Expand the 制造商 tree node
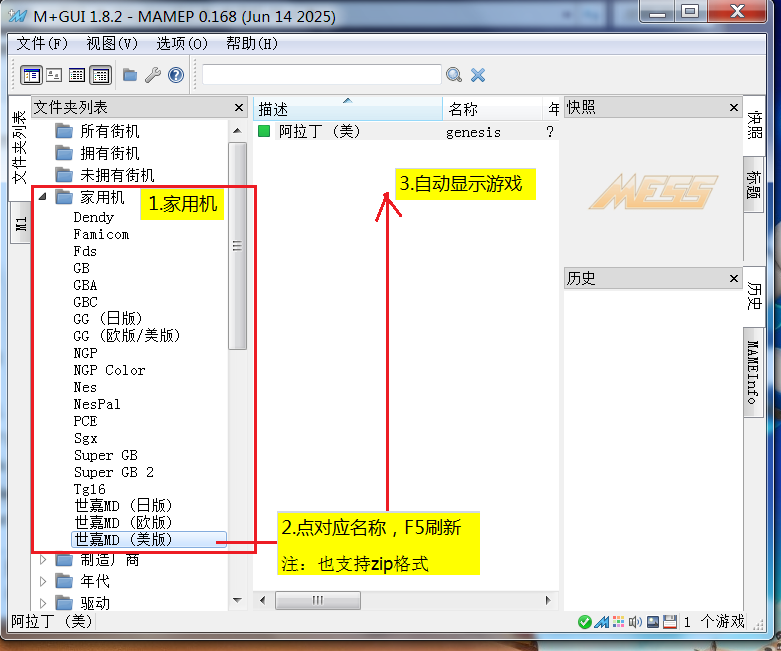 (x=43, y=560)
